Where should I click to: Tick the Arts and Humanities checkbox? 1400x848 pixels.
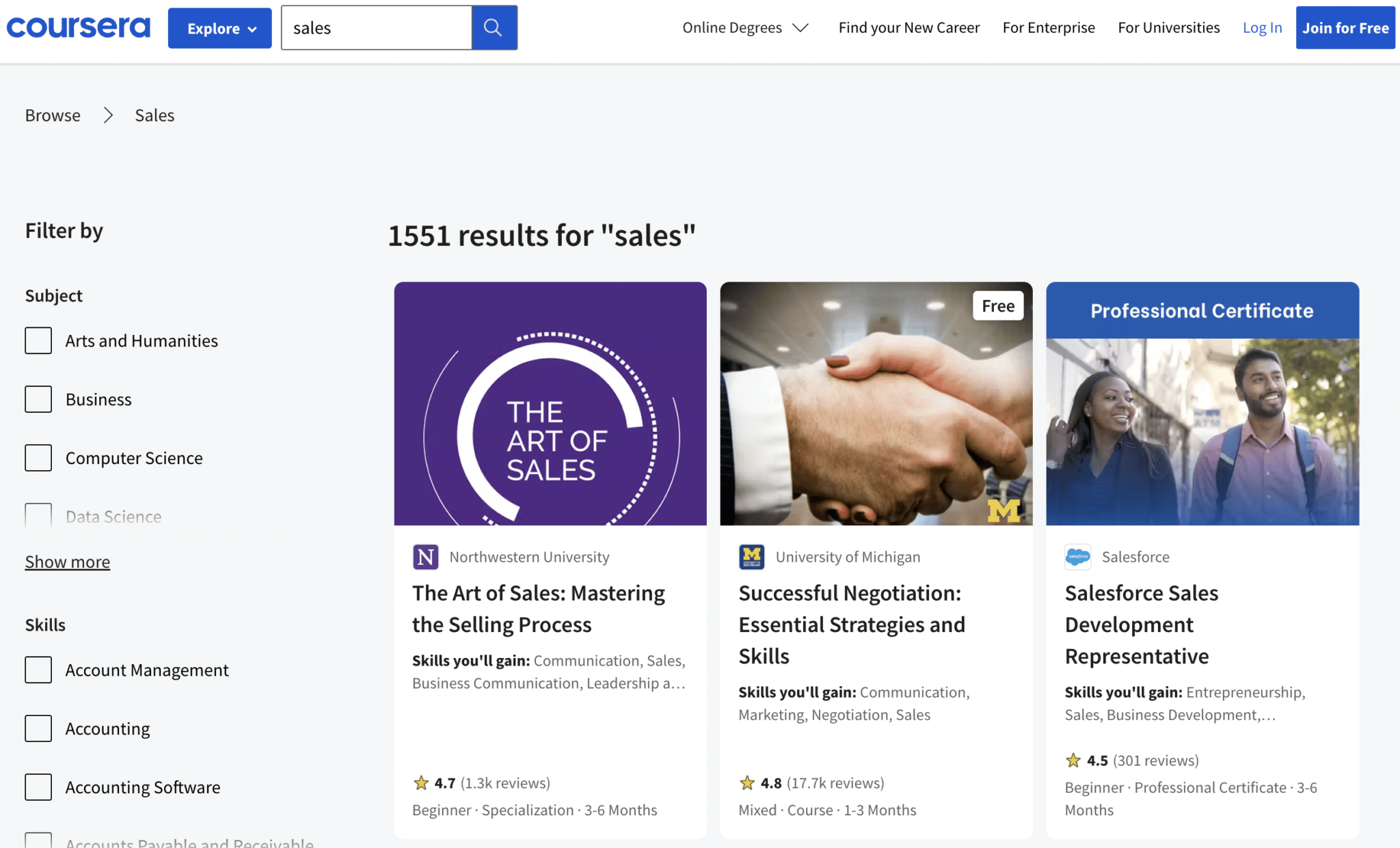38,340
